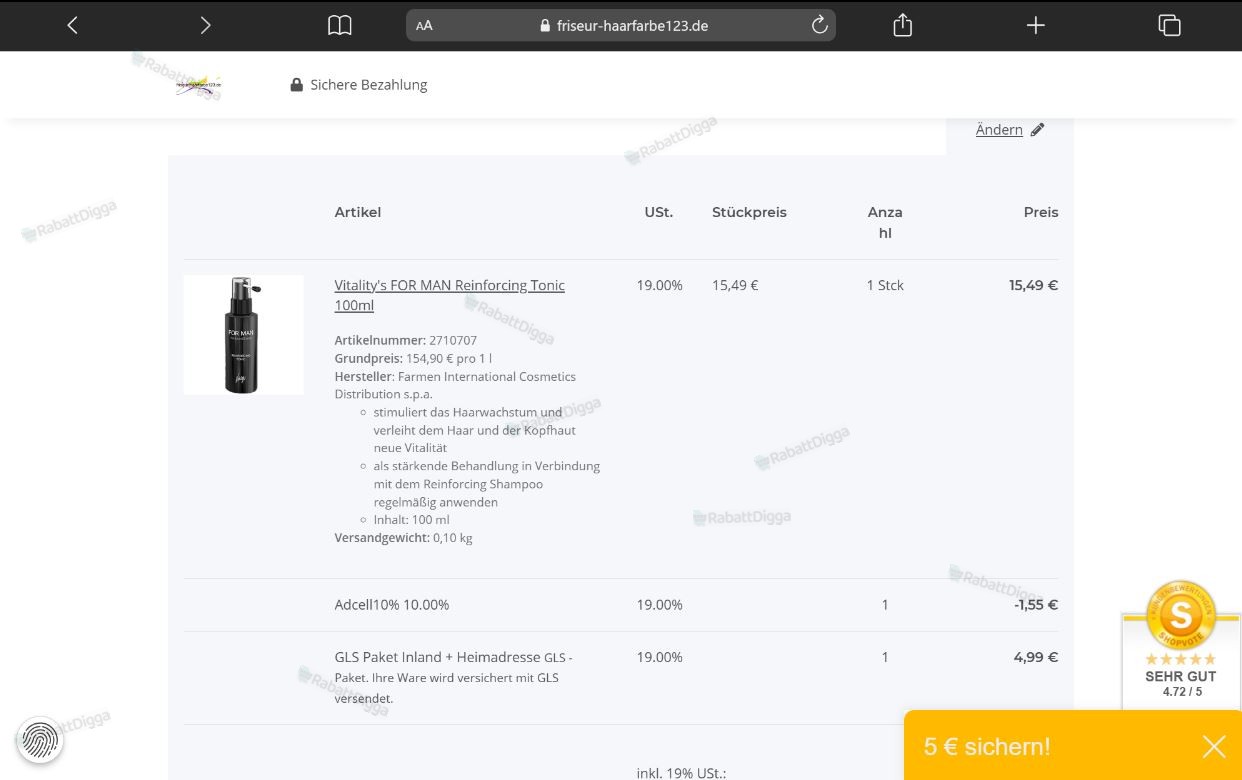This screenshot has width=1242, height=780.
Task: Click the shop logo in the header
Action: tap(198, 86)
